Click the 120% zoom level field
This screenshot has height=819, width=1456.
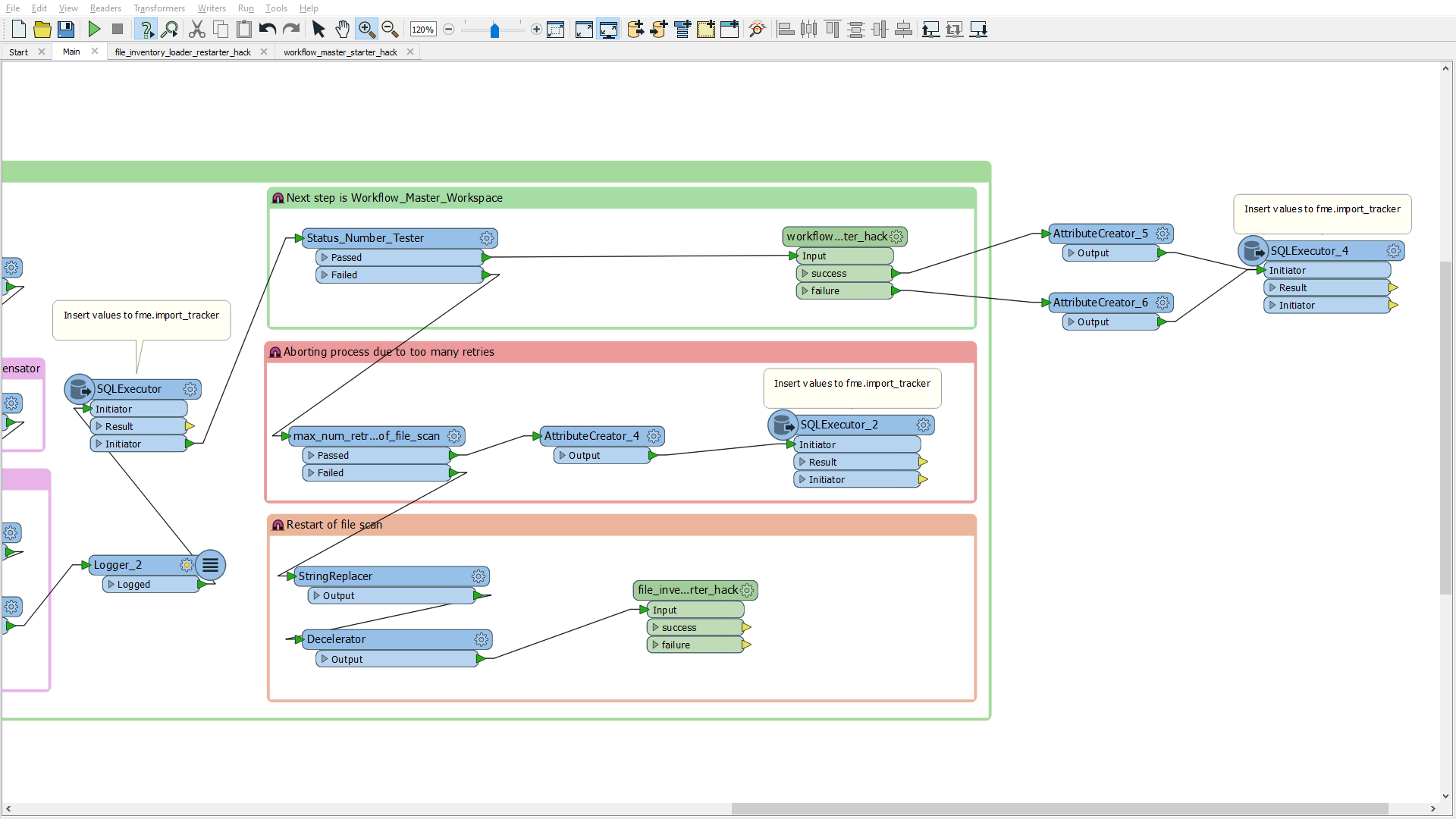422,30
